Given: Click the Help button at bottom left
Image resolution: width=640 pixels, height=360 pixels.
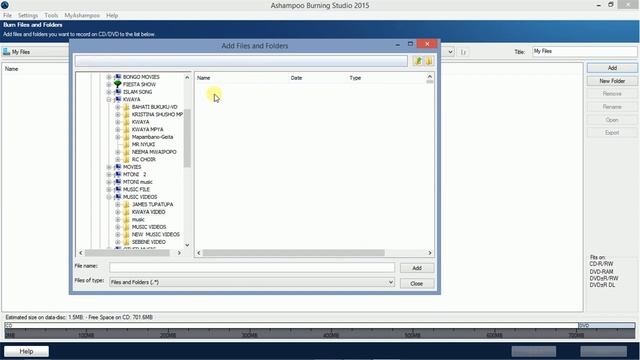Looking at the screenshot, I should tap(27, 351).
